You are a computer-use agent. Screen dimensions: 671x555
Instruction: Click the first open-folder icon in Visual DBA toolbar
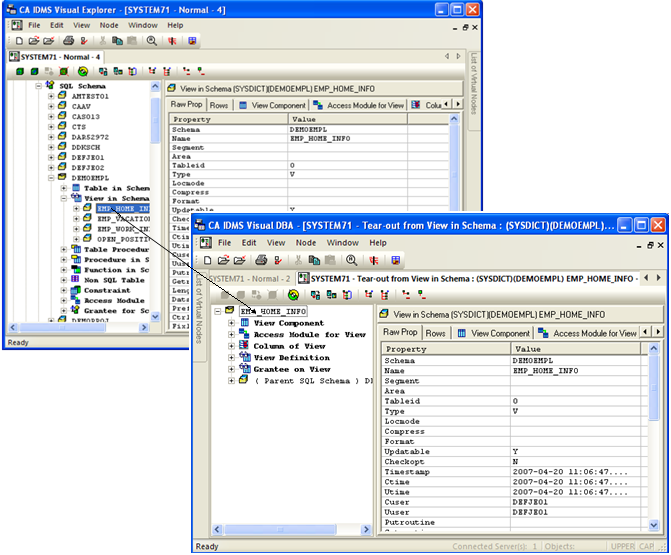coord(223,260)
